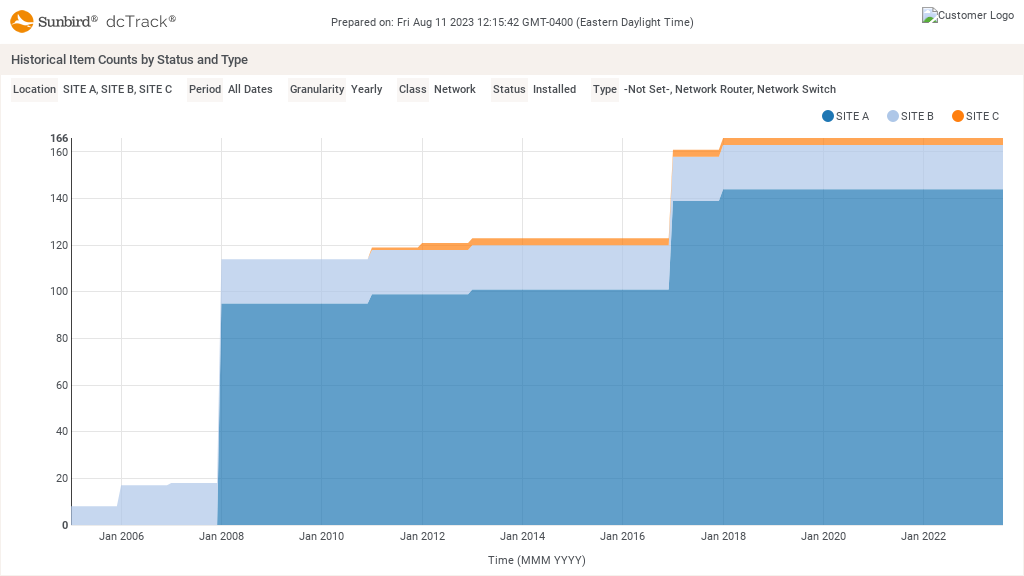Select the Status filter label
1024x576 pixels.
[509, 89]
